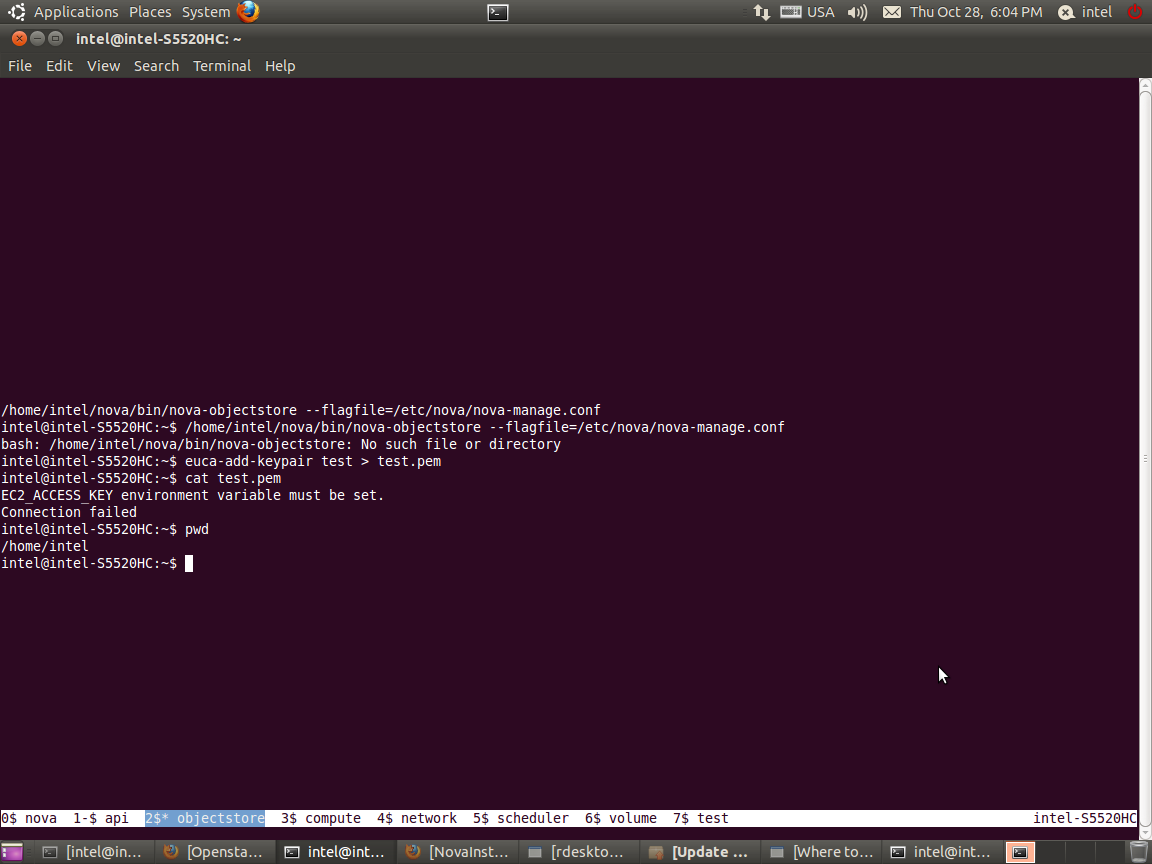Open the terminal Help menu

pyautogui.click(x=280, y=66)
